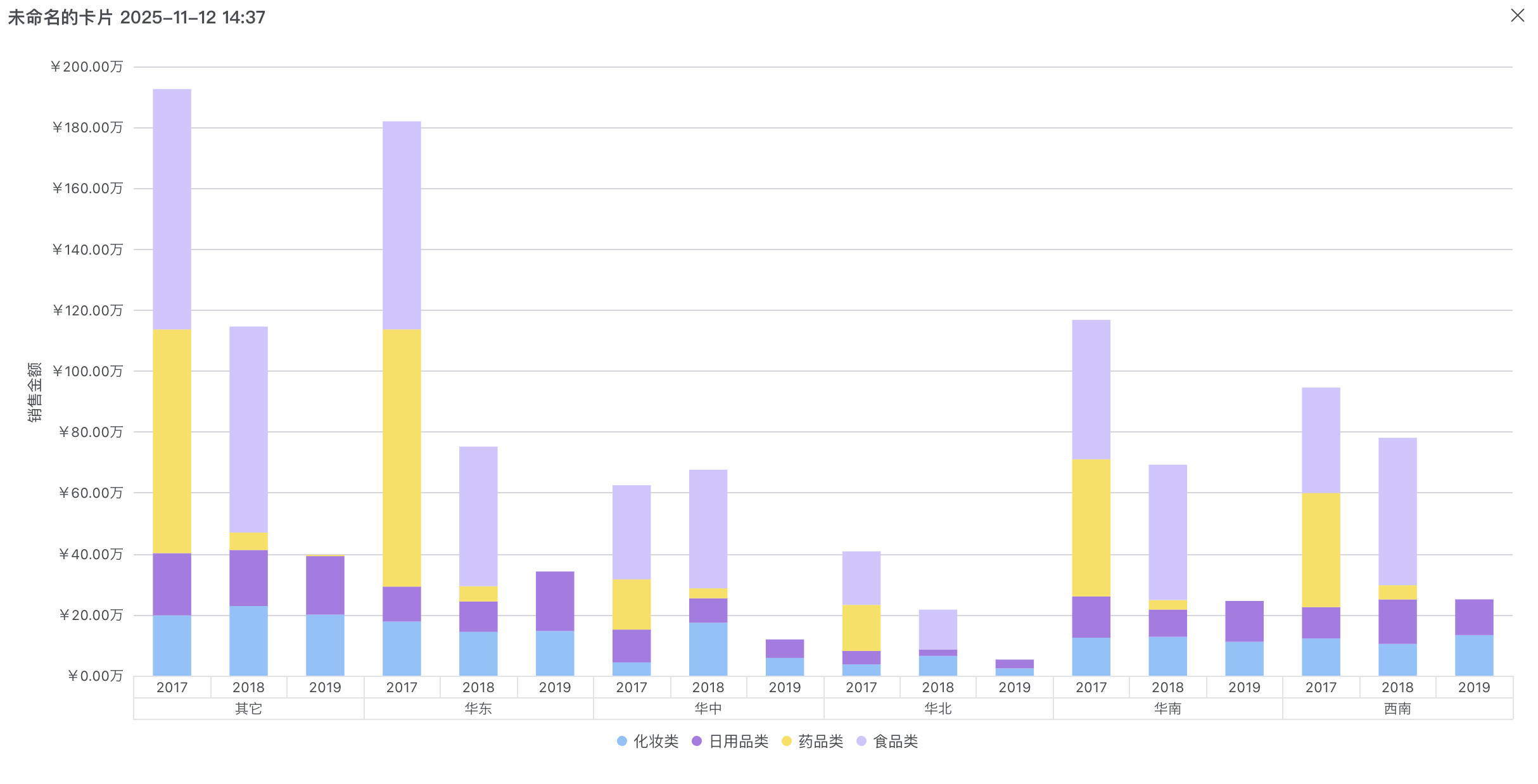
Task: Click 食品类 segment of 西南 2018 bar
Action: [x=1397, y=511]
